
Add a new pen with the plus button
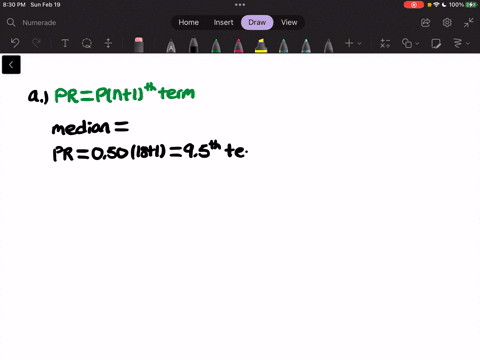point(349,43)
